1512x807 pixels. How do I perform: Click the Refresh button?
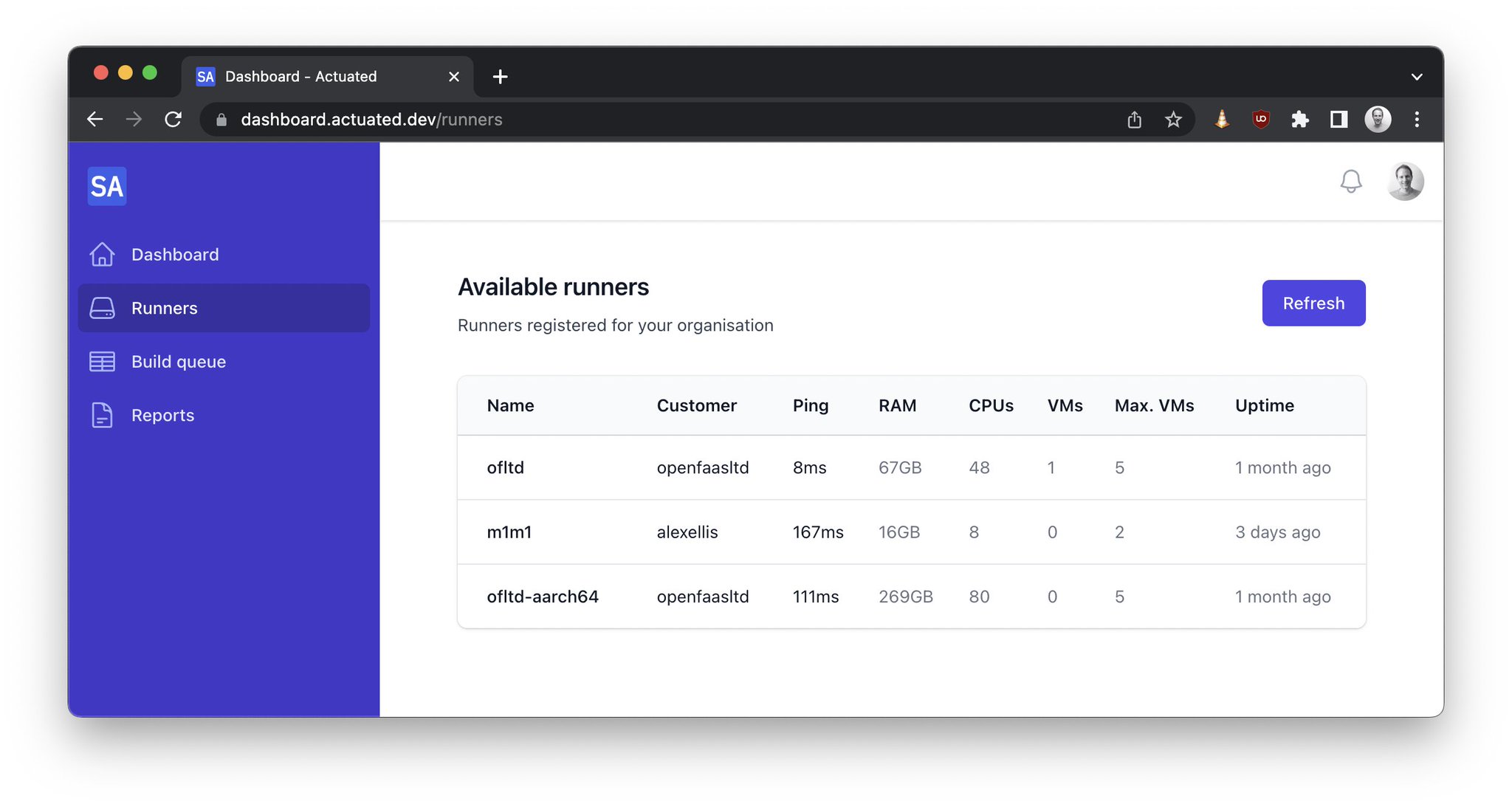pyautogui.click(x=1313, y=303)
